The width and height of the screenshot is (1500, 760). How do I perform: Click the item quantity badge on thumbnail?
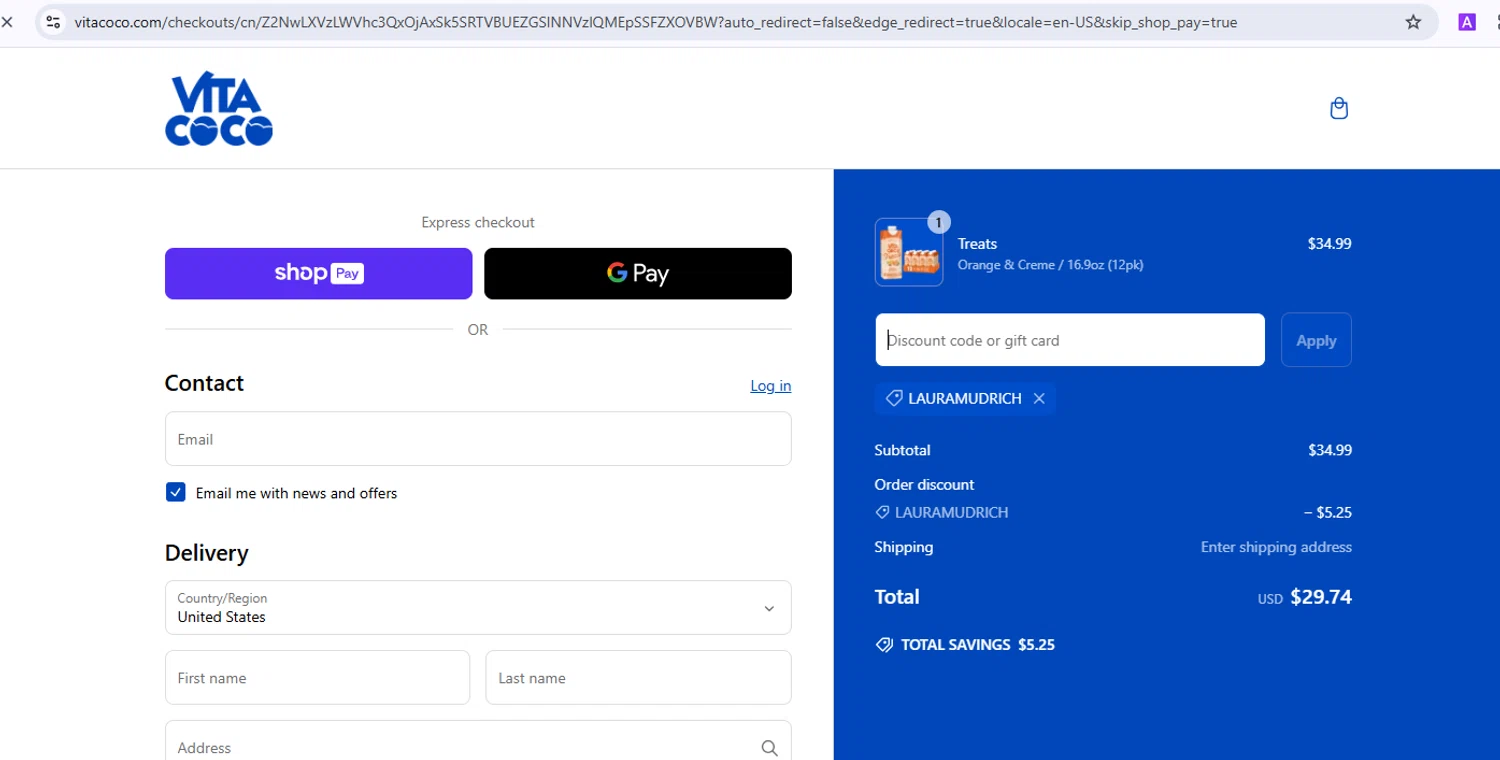click(938, 222)
